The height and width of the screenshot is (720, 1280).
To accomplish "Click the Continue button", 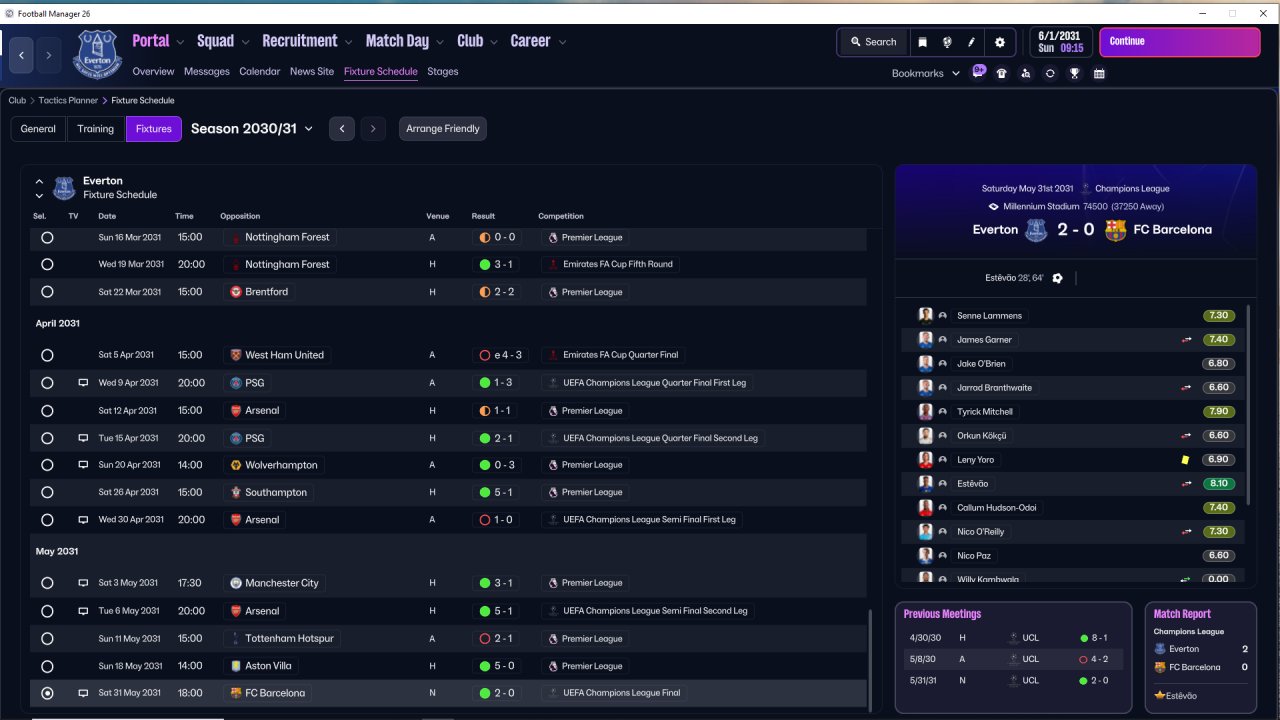I will (1180, 42).
